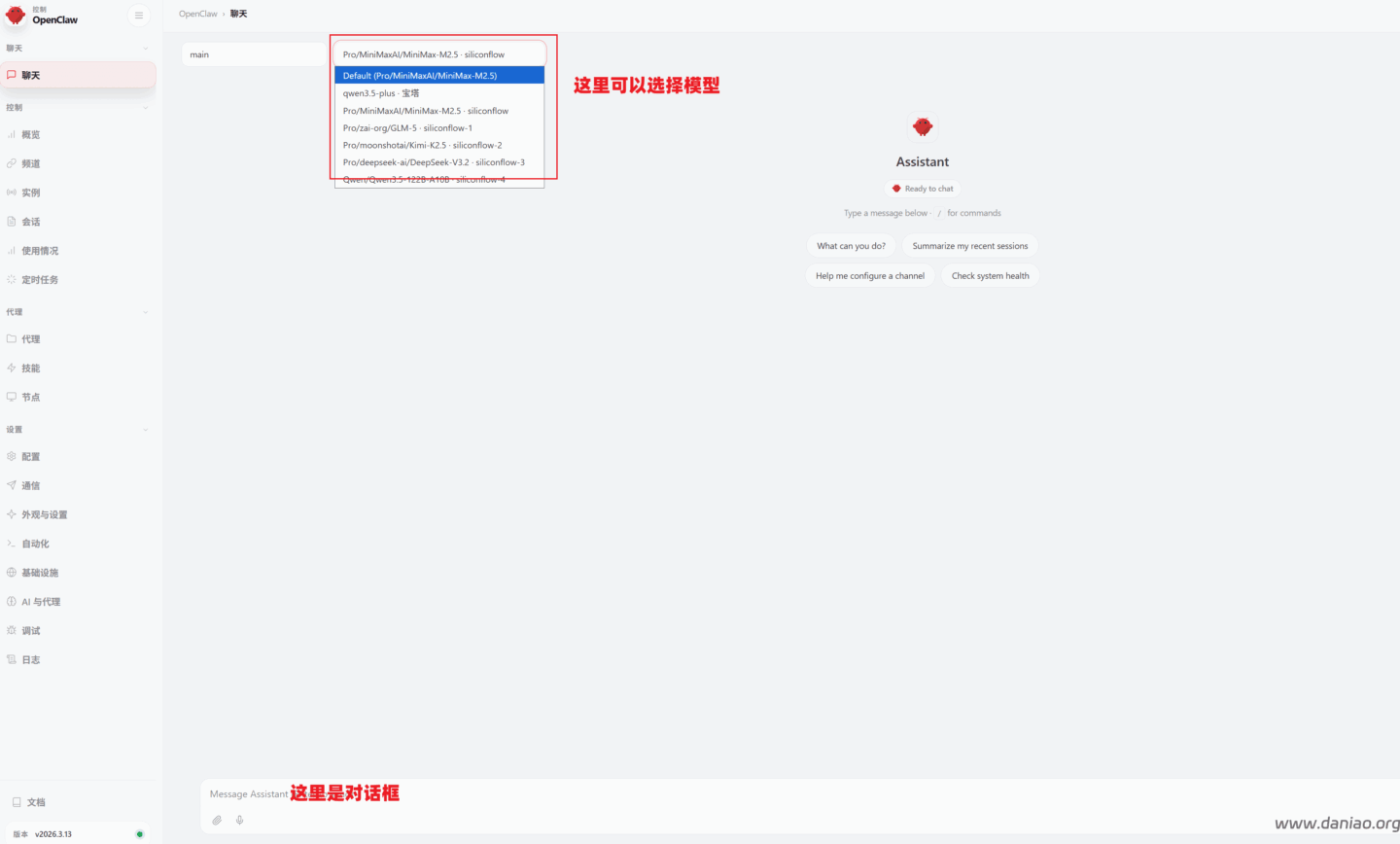Click the green status indicator near version
The width and height of the screenshot is (1400, 844).
[x=140, y=834]
